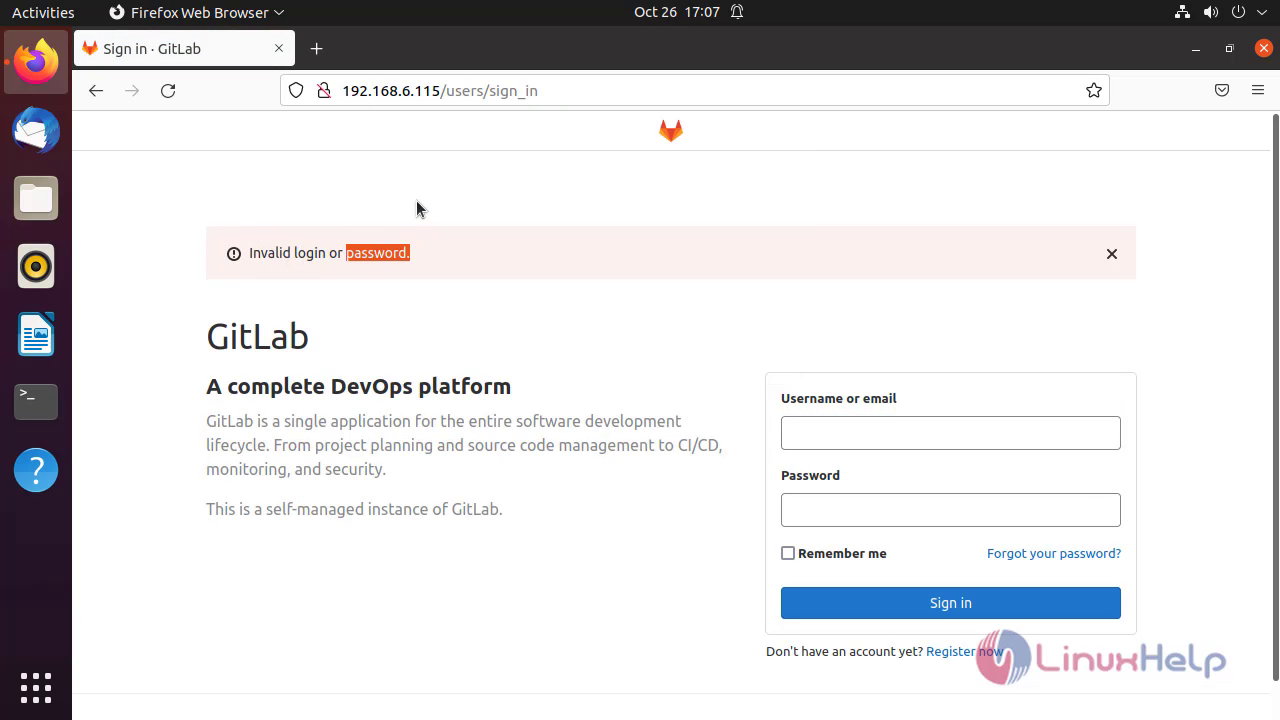
Task: Open the Files manager dock icon
Action: (36, 198)
